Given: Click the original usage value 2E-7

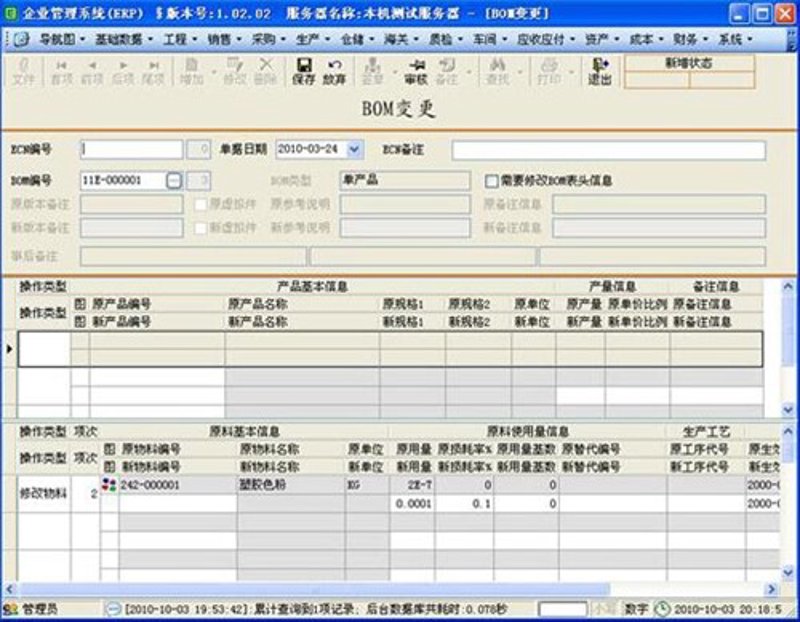Looking at the screenshot, I should (413, 485).
